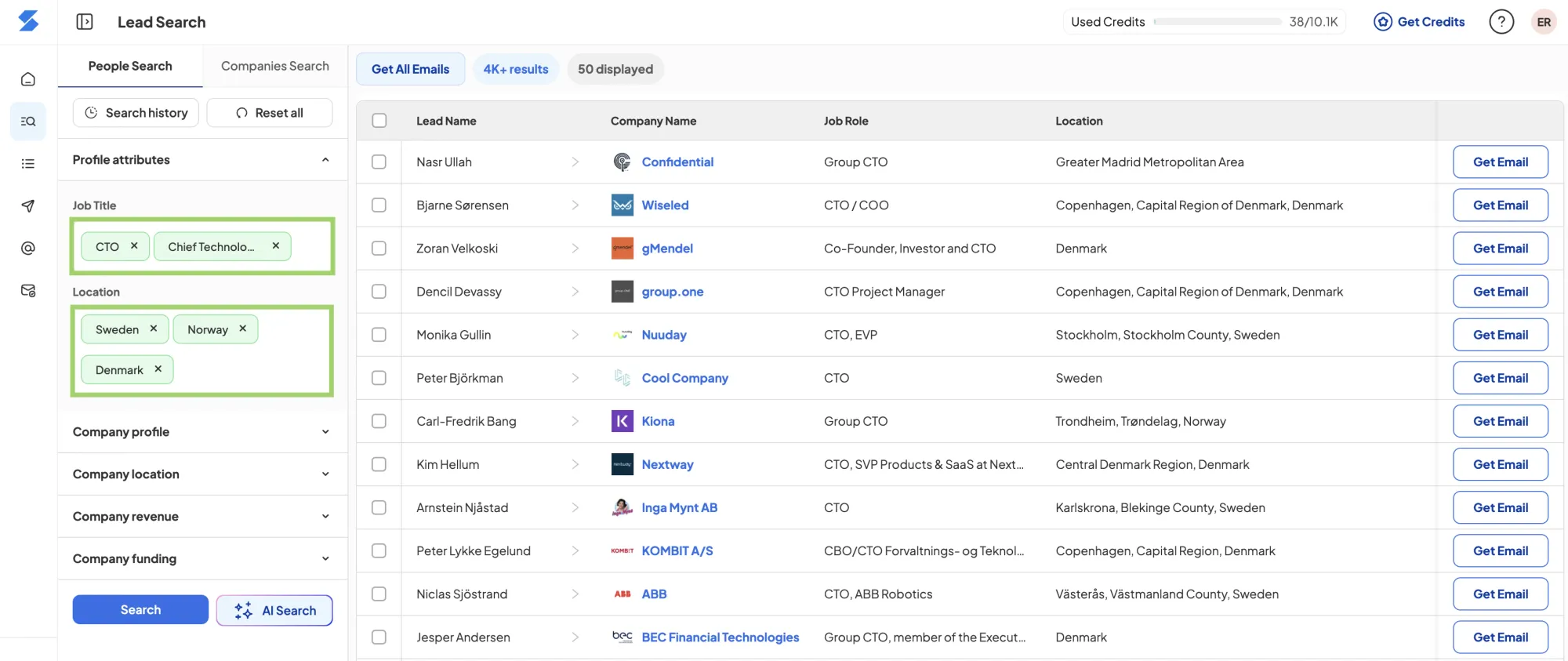Expand details chevron for Arnstein Njåstad
The width and height of the screenshot is (1568, 661).
[x=575, y=507]
